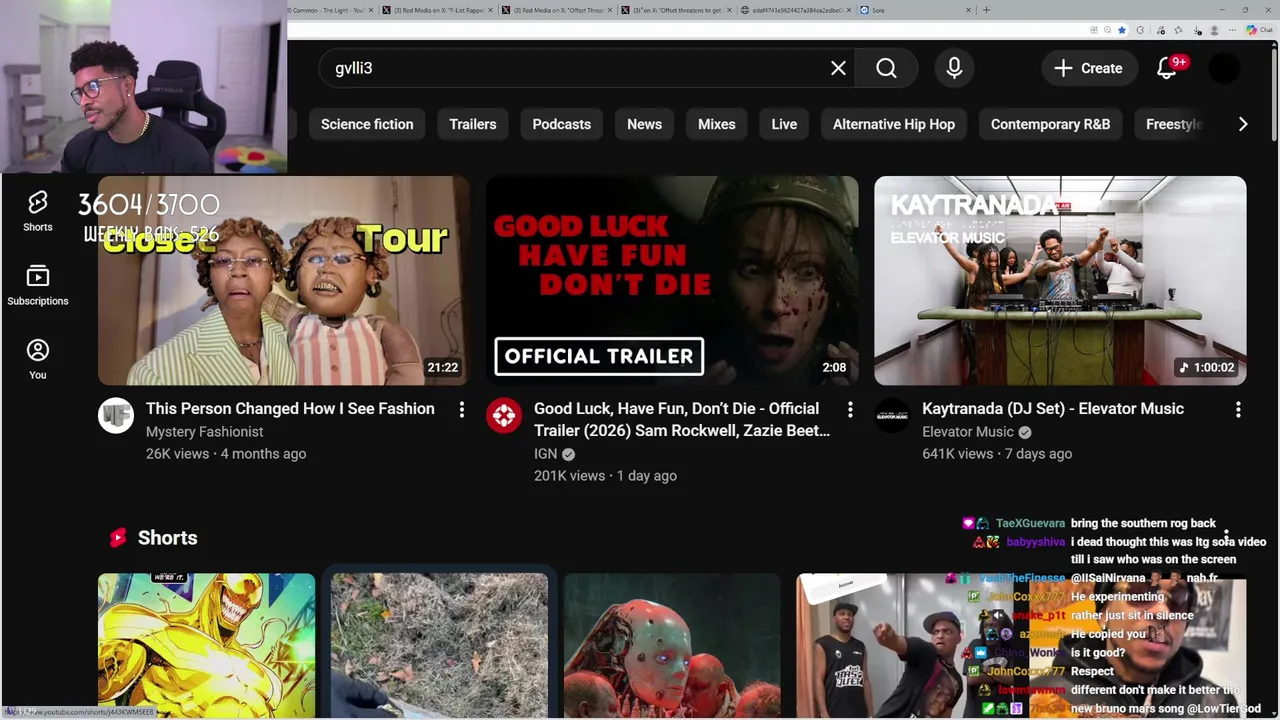Open the Good Luck Have Fun Don't Die thumbnail
Viewport: 1280px width, 720px height.
point(672,280)
